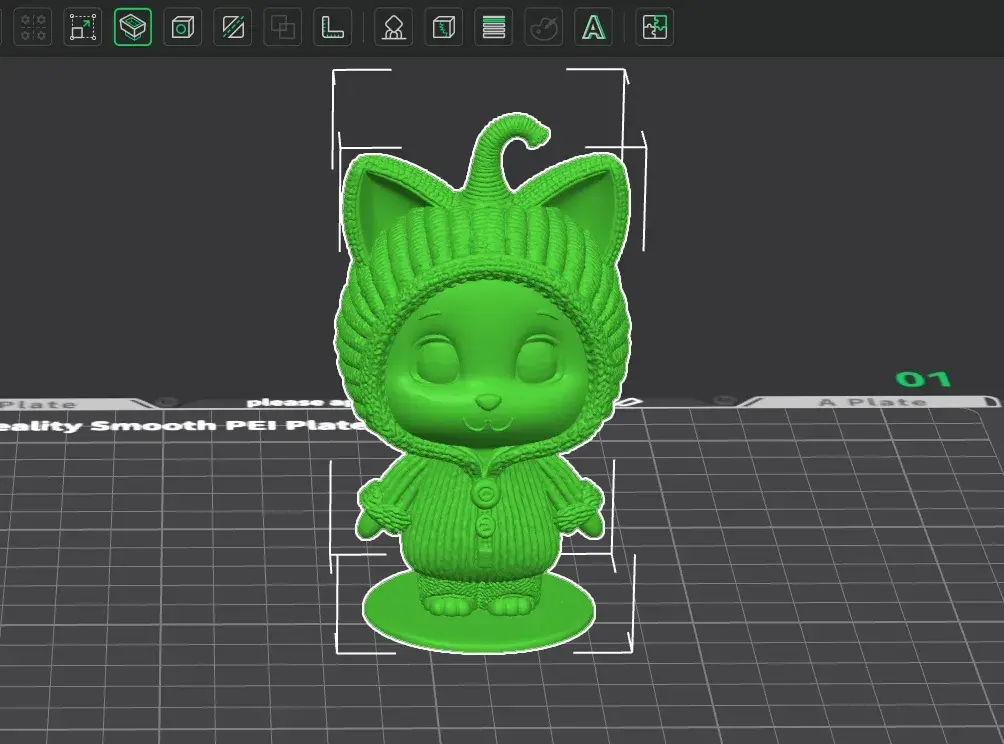The width and height of the screenshot is (1004, 744).
Task: Open the cube-with-hole Drill tool
Action: click(x=182, y=28)
